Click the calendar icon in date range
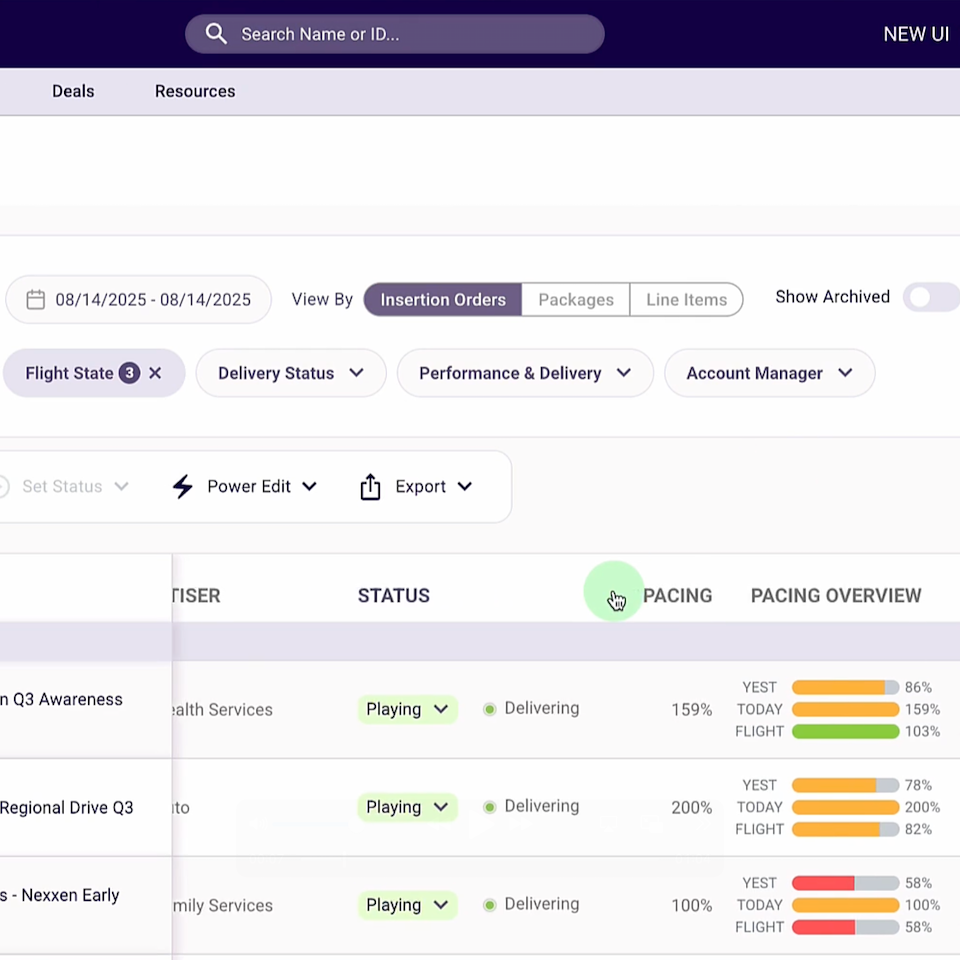The width and height of the screenshot is (960, 960). (36, 300)
